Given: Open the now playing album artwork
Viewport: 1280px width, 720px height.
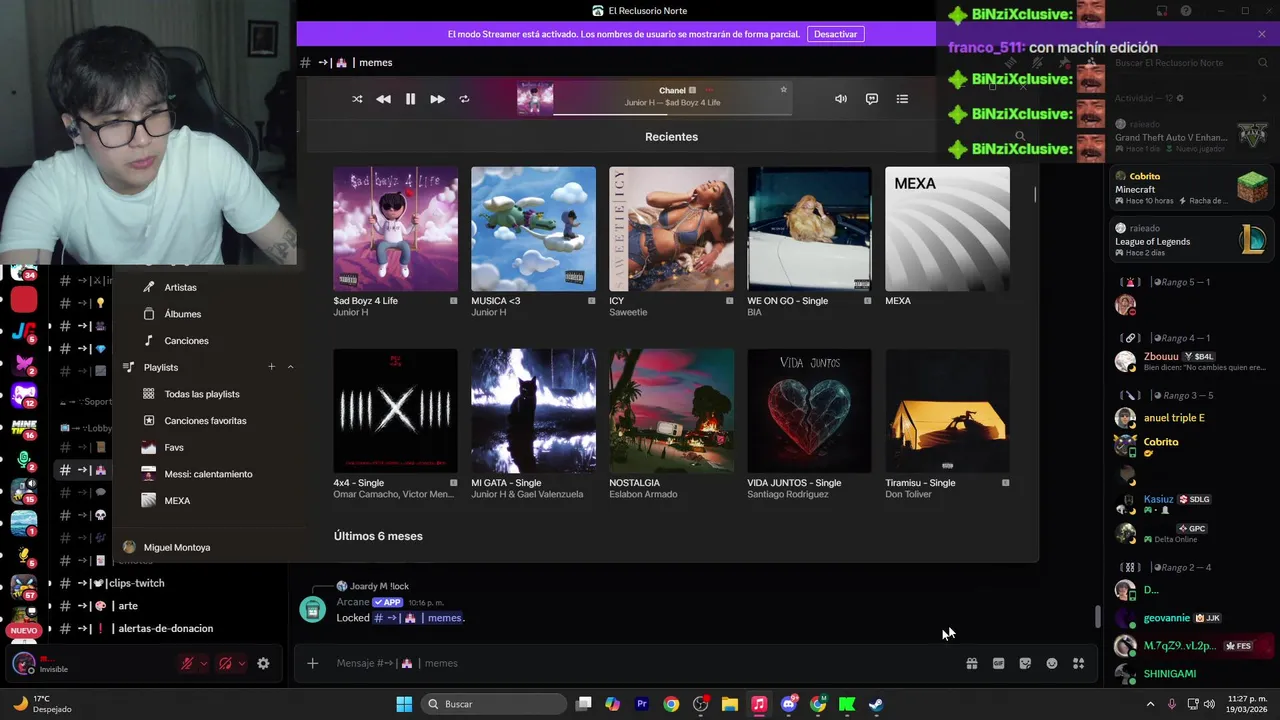Looking at the screenshot, I should 535,99.
